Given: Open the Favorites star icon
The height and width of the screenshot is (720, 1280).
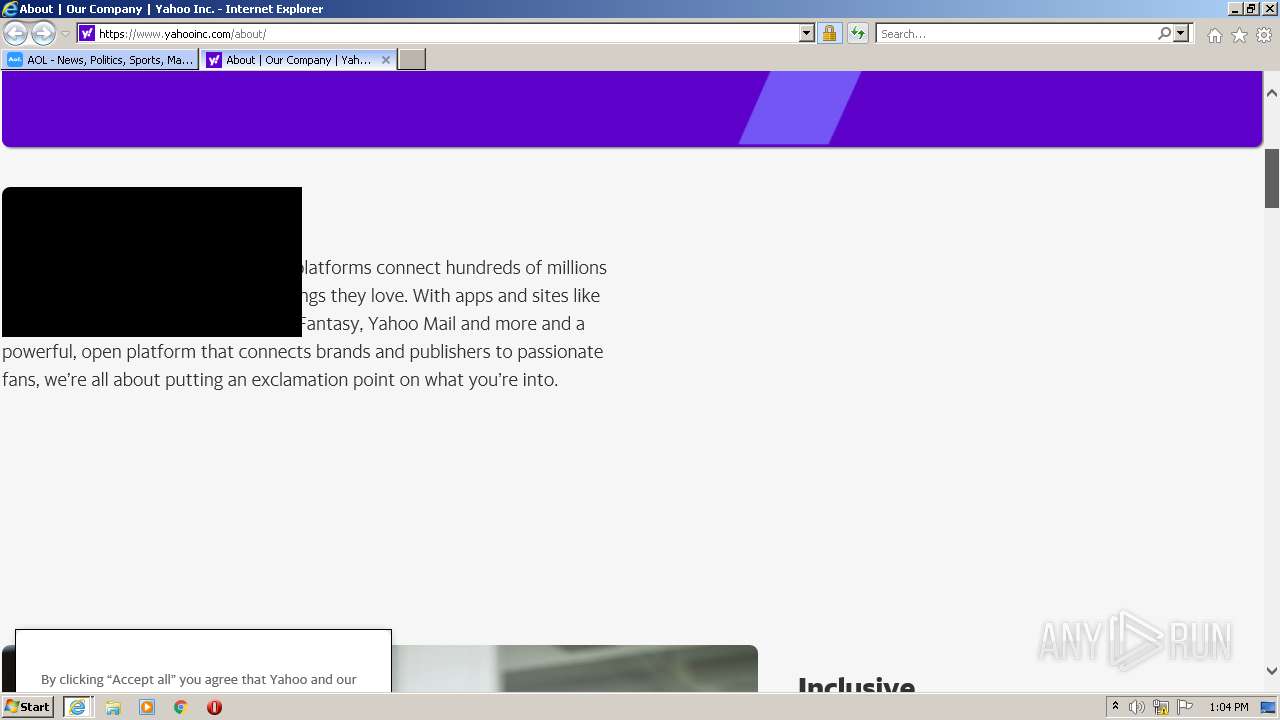Looking at the screenshot, I should (x=1239, y=35).
